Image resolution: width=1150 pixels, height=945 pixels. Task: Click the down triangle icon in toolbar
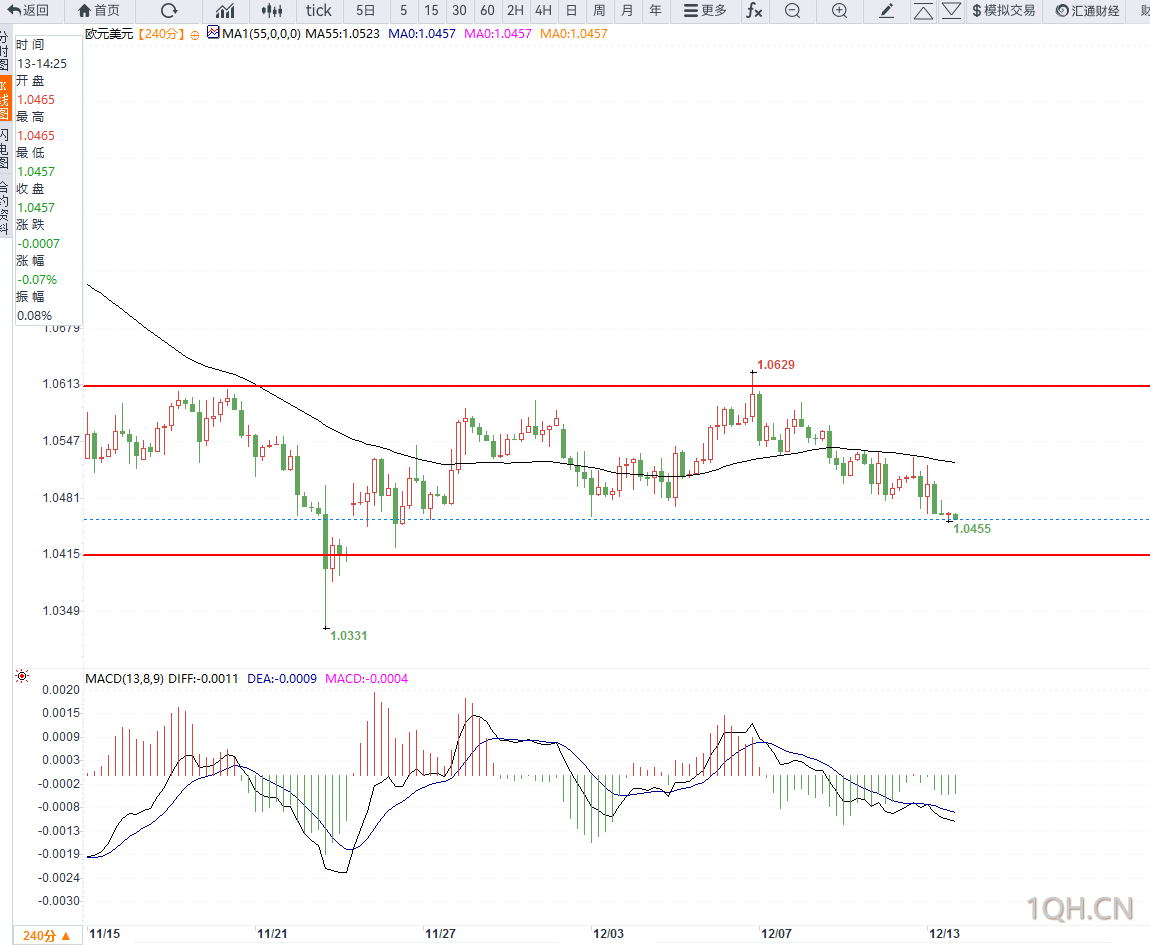click(x=951, y=11)
